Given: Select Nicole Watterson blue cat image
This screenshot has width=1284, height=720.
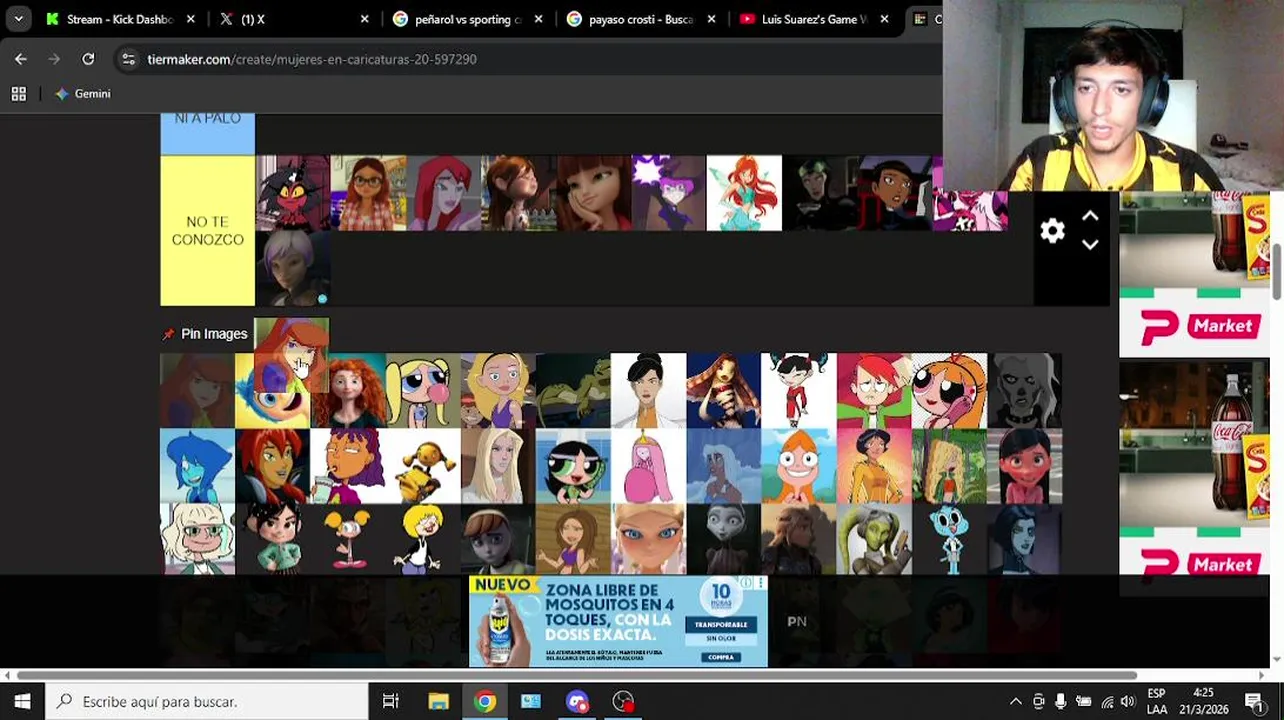Looking at the screenshot, I should pos(949,540).
